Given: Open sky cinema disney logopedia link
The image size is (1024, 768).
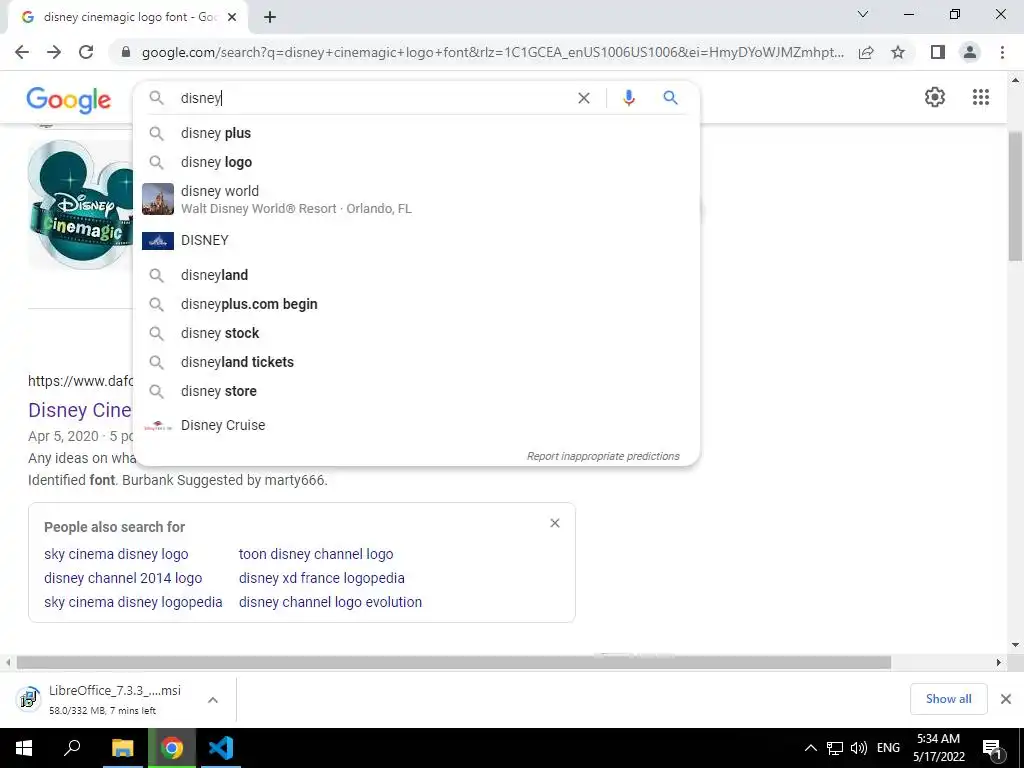Looking at the screenshot, I should [133, 602].
